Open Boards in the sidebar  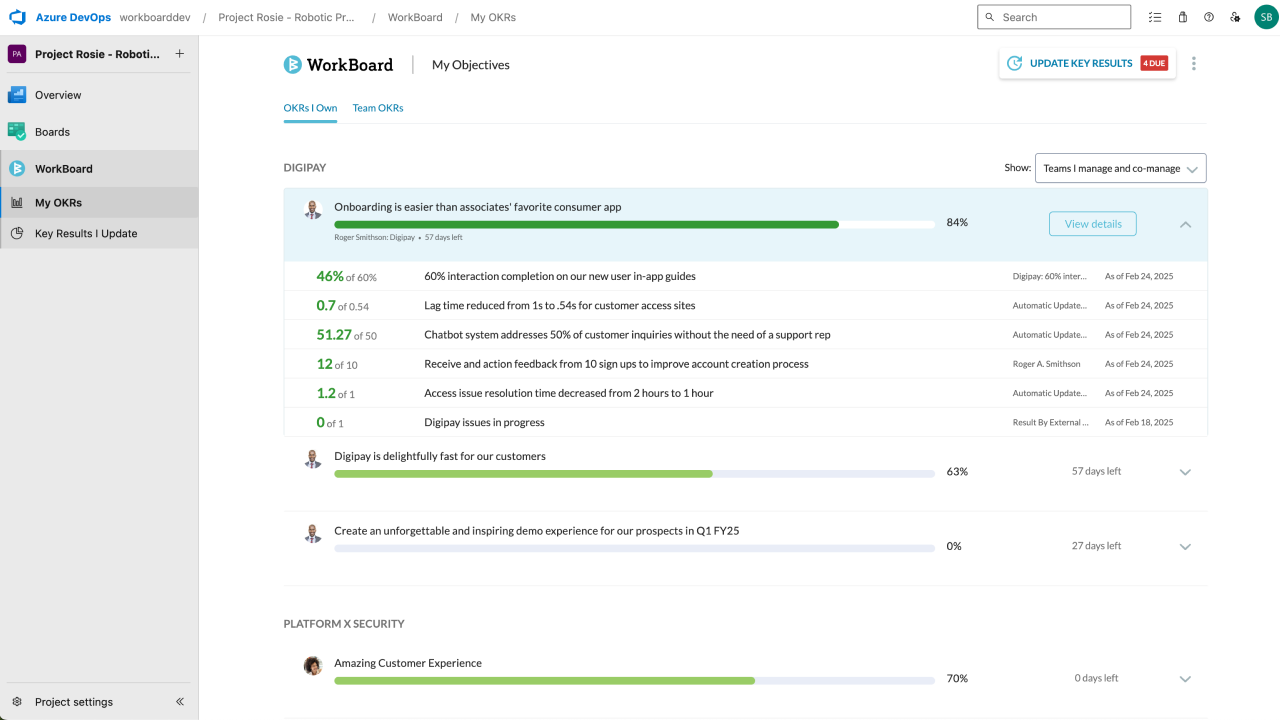pyautogui.click(x=99, y=131)
